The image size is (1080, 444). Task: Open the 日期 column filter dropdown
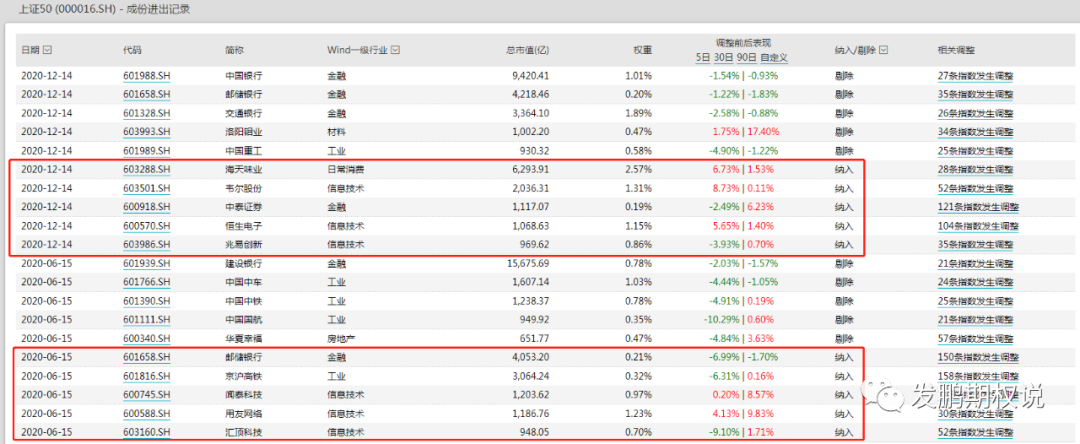[x=48, y=50]
